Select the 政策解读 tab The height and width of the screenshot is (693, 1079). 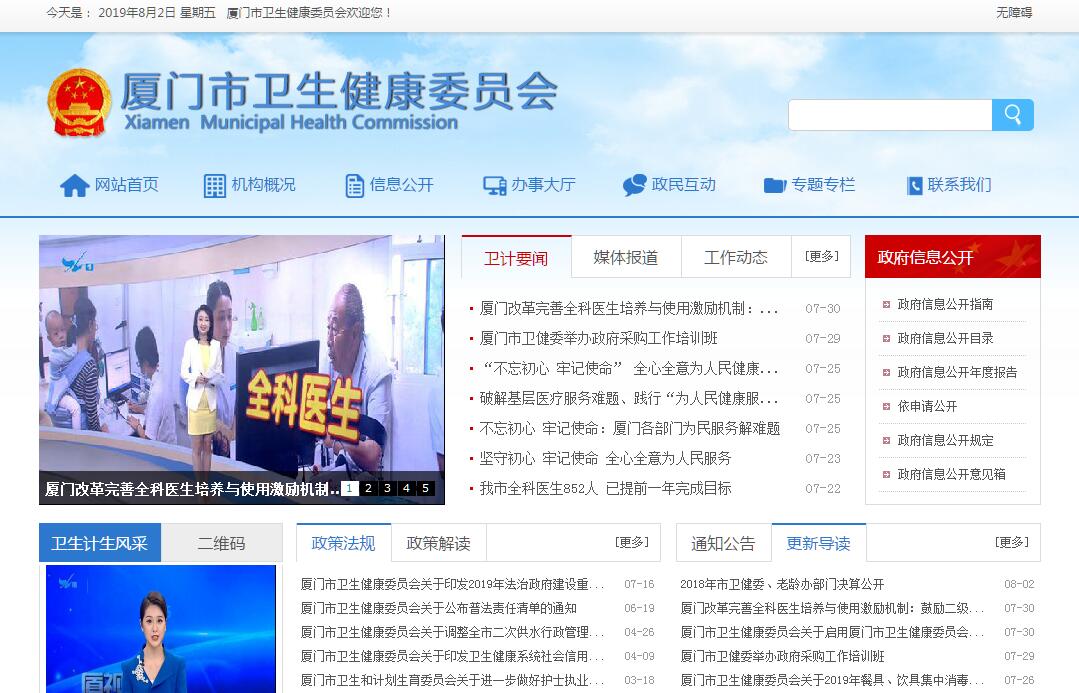[438, 544]
